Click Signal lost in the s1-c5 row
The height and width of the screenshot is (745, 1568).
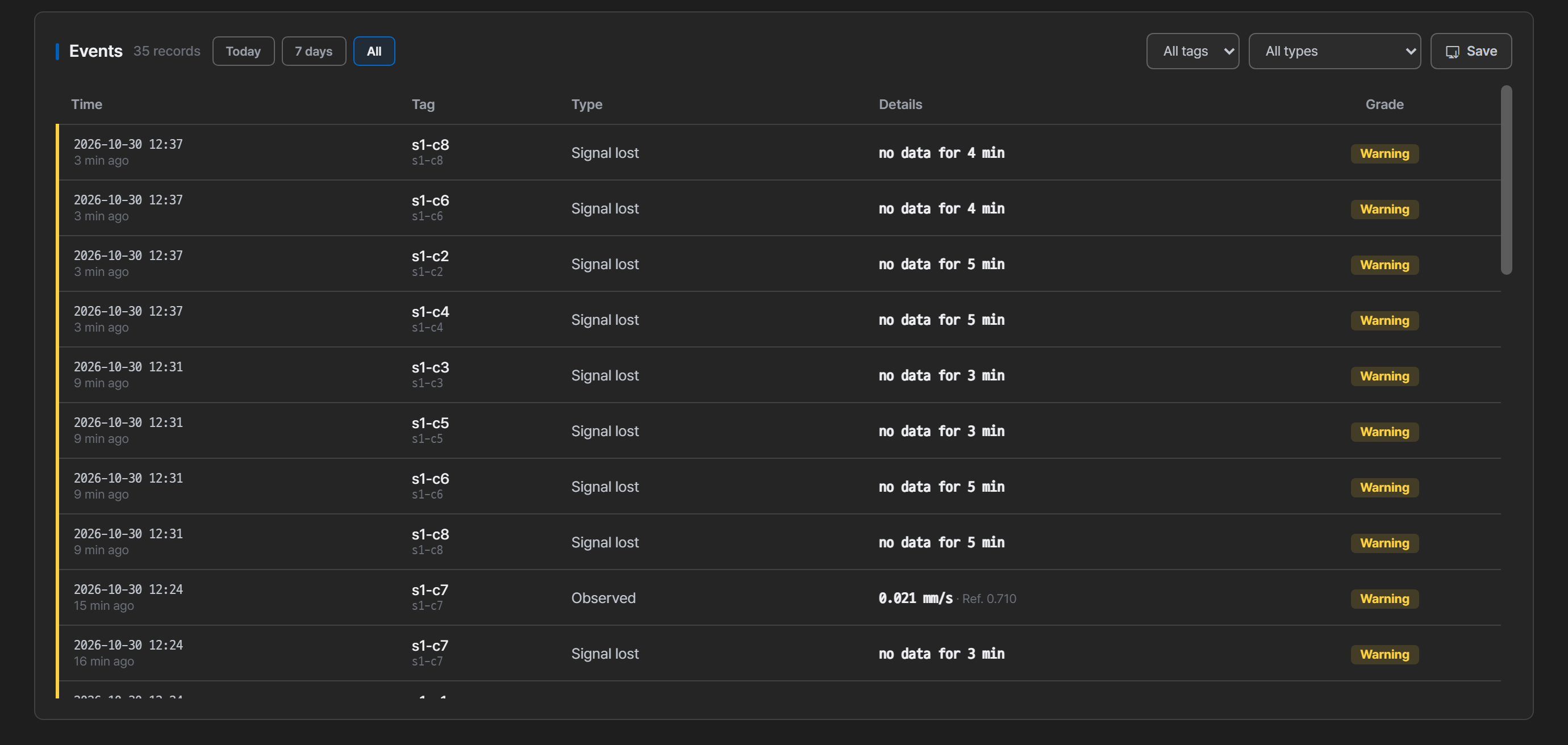point(604,431)
